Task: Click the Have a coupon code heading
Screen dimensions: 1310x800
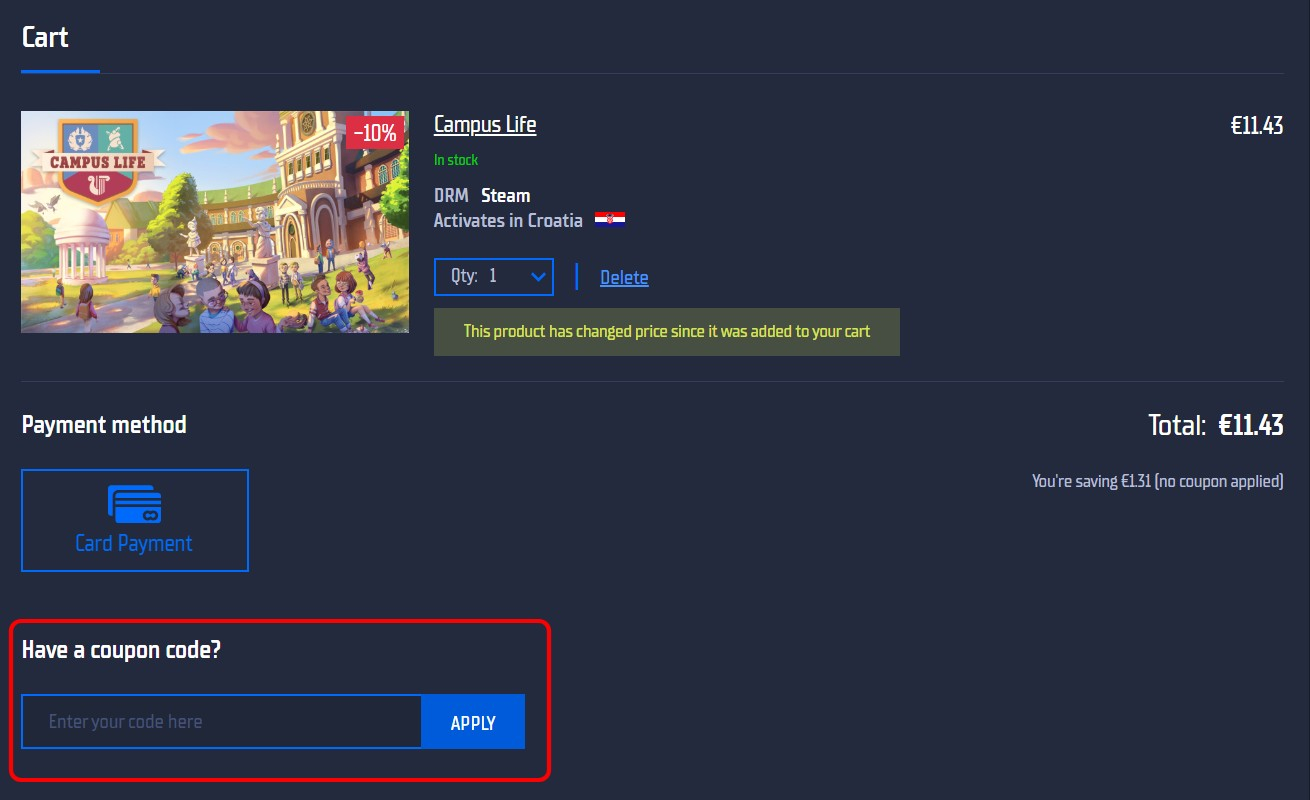Action: pyautogui.click(x=121, y=650)
